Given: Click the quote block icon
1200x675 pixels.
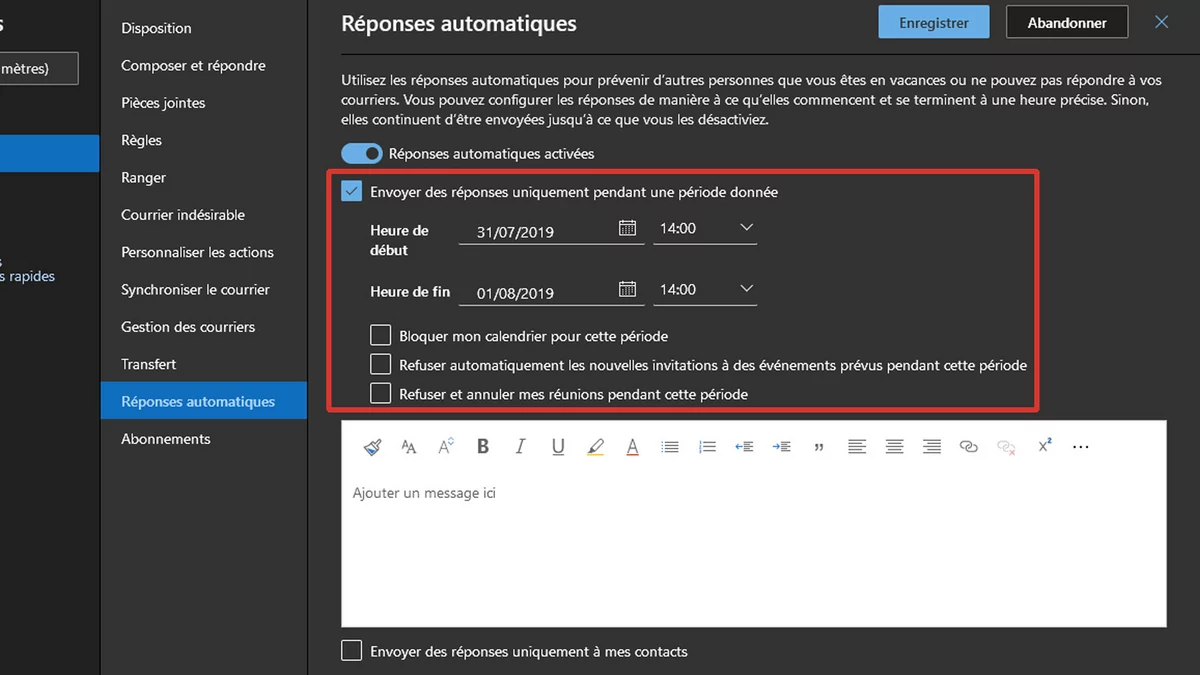Looking at the screenshot, I should [819, 447].
